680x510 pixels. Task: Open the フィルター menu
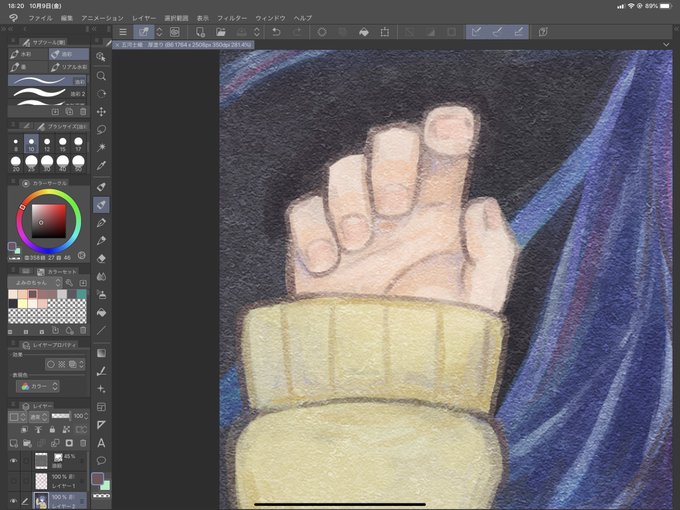(x=232, y=18)
